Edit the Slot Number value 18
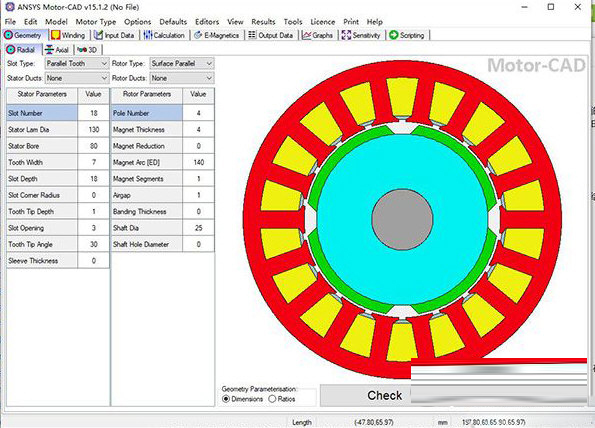This screenshot has width=595, height=428. tap(93, 113)
